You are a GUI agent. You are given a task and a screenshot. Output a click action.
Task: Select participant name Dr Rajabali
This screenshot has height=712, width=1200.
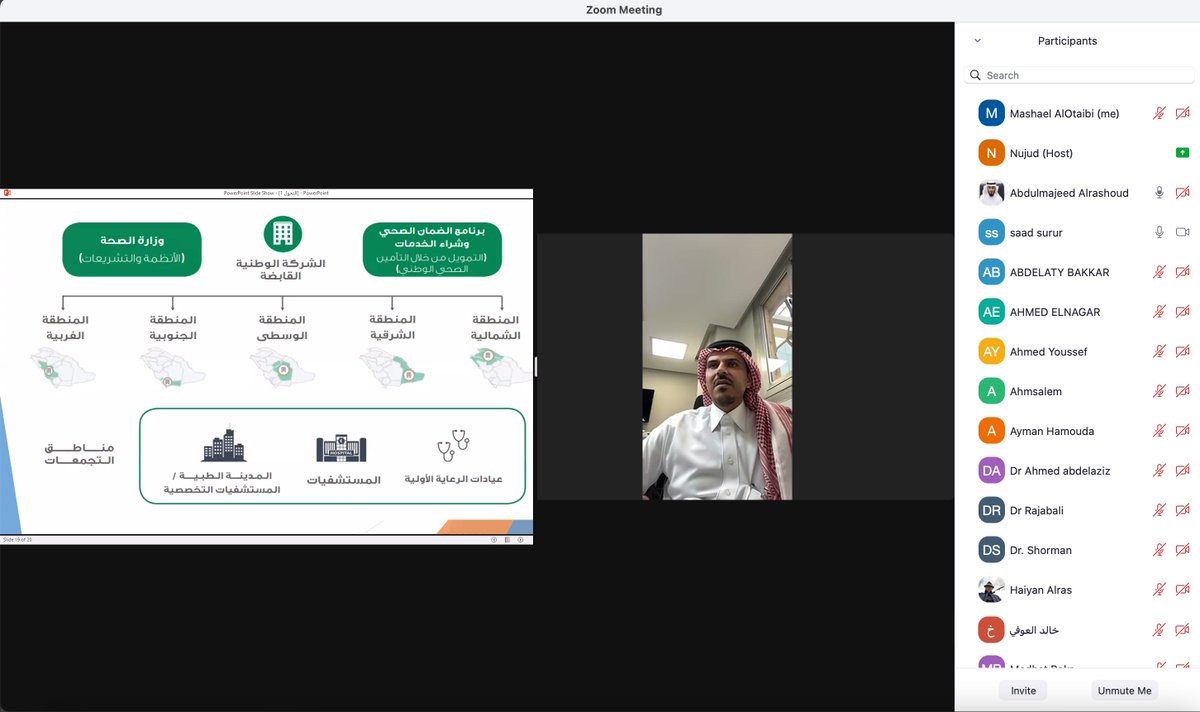tap(1036, 510)
